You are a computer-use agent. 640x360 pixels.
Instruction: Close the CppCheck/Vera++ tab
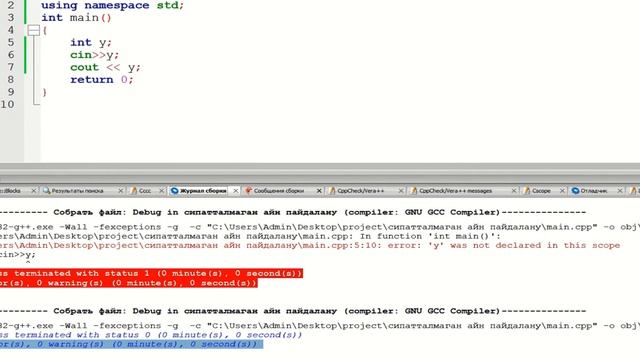[401, 191]
